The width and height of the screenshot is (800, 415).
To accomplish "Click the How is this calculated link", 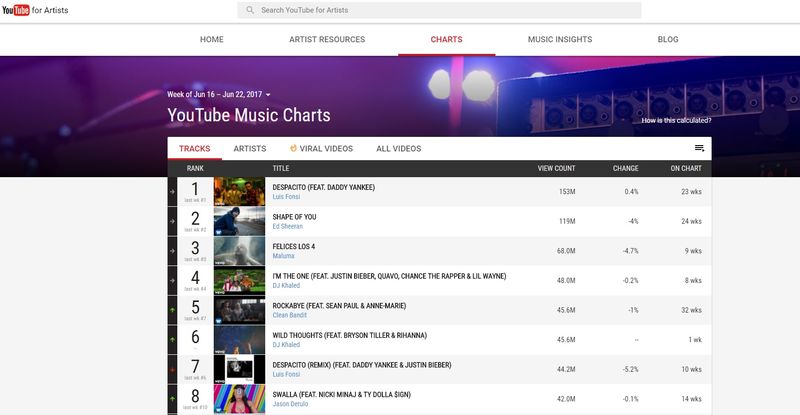I will 676,120.
